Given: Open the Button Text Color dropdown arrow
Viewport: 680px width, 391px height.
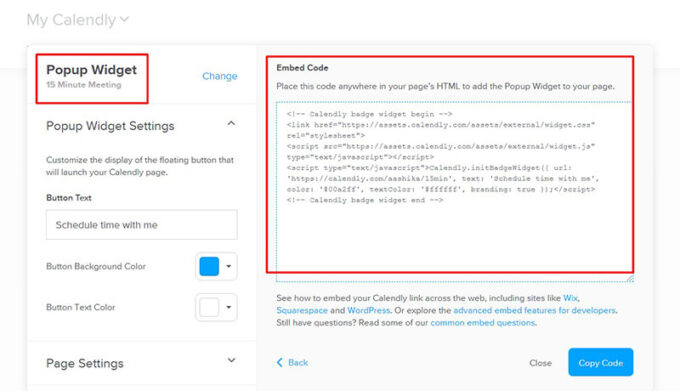Looking at the screenshot, I should click(229, 307).
